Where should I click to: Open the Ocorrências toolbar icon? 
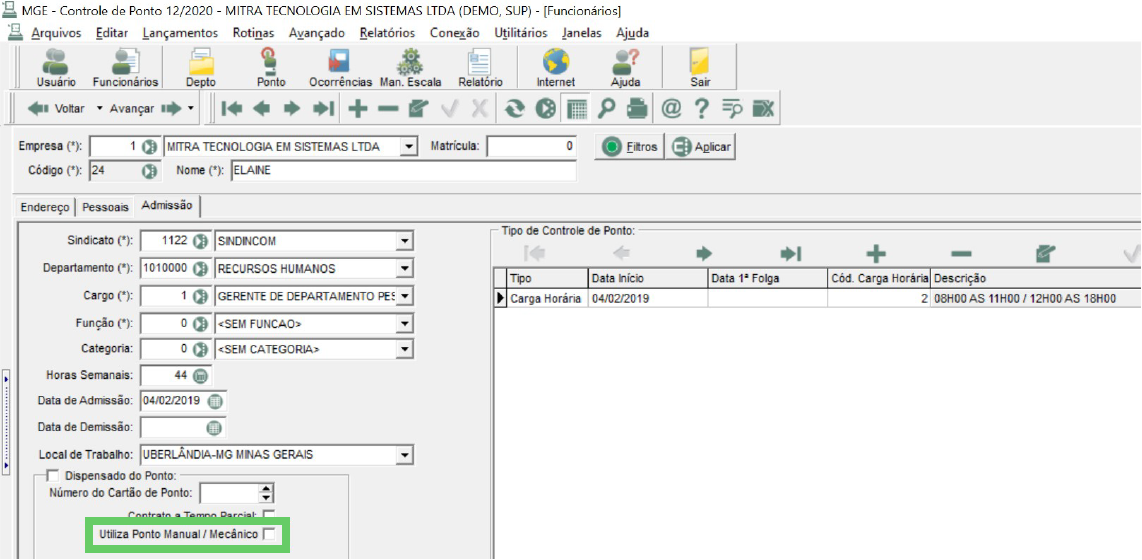point(340,67)
